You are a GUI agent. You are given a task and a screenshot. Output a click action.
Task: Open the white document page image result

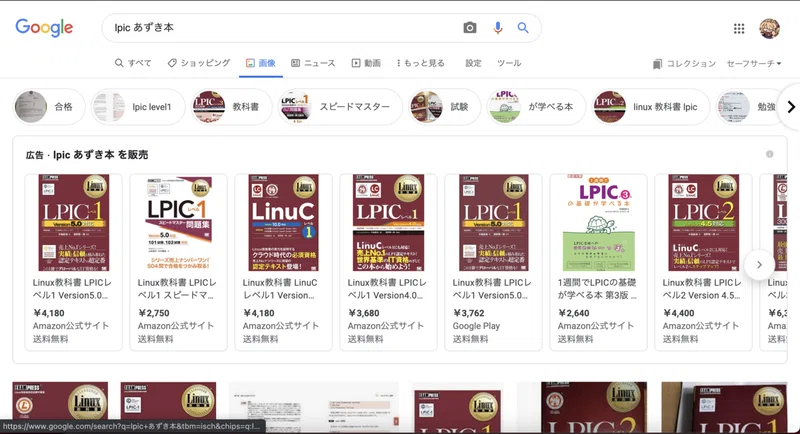pyautogui.click(x=314, y=407)
